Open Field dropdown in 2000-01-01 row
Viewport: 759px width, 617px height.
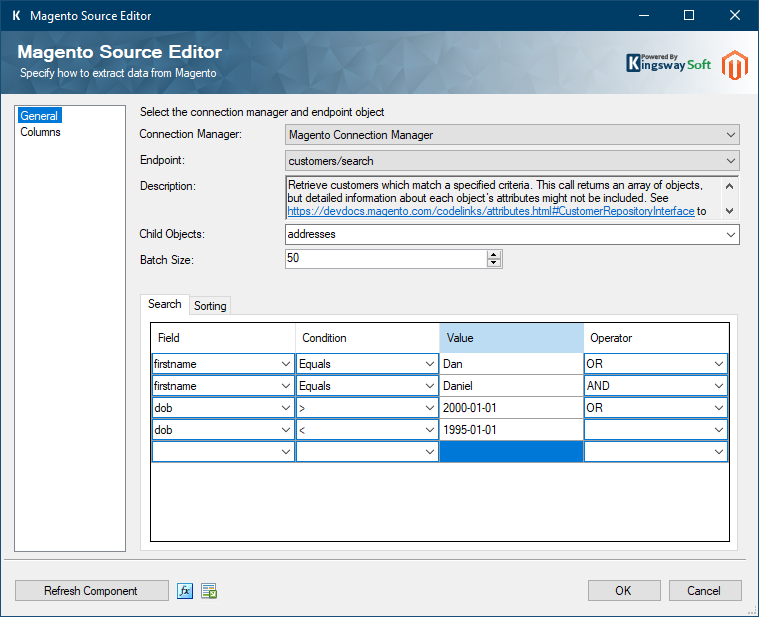286,408
